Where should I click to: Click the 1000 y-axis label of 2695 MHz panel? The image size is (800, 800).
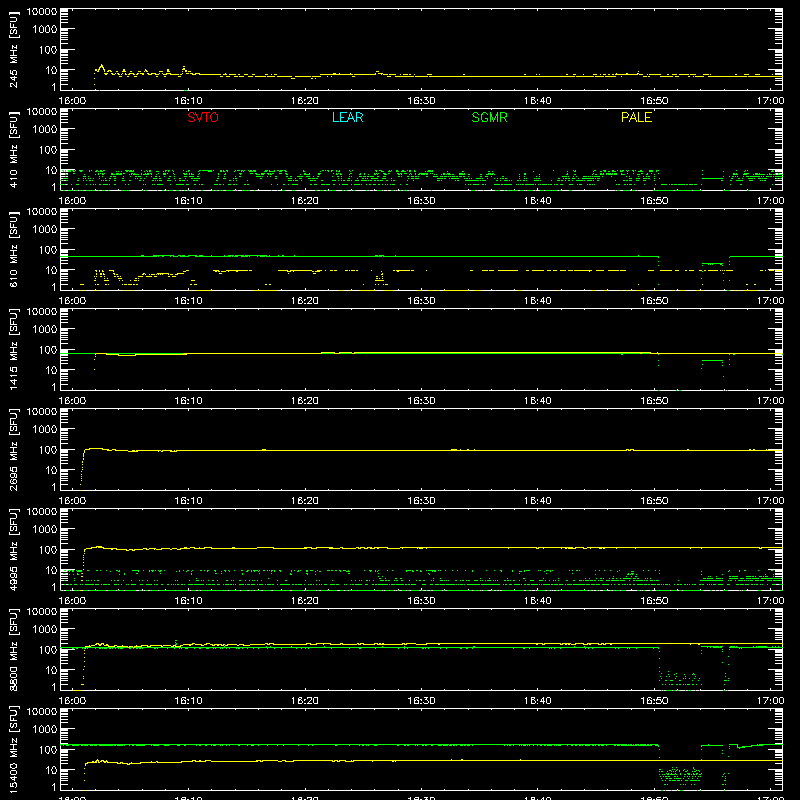pyautogui.click(x=45, y=430)
